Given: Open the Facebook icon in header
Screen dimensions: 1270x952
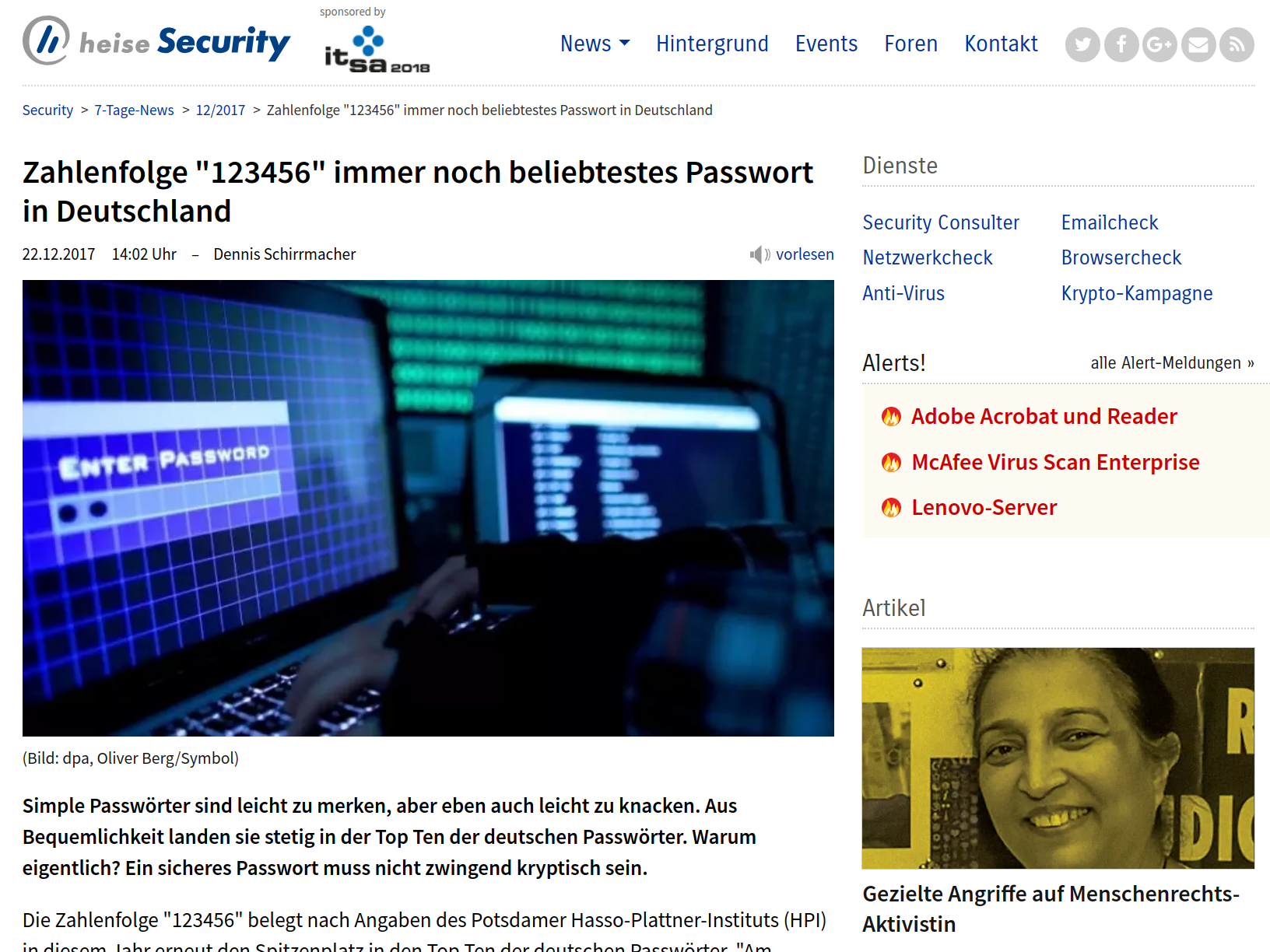Looking at the screenshot, I should pos(1121,44).
